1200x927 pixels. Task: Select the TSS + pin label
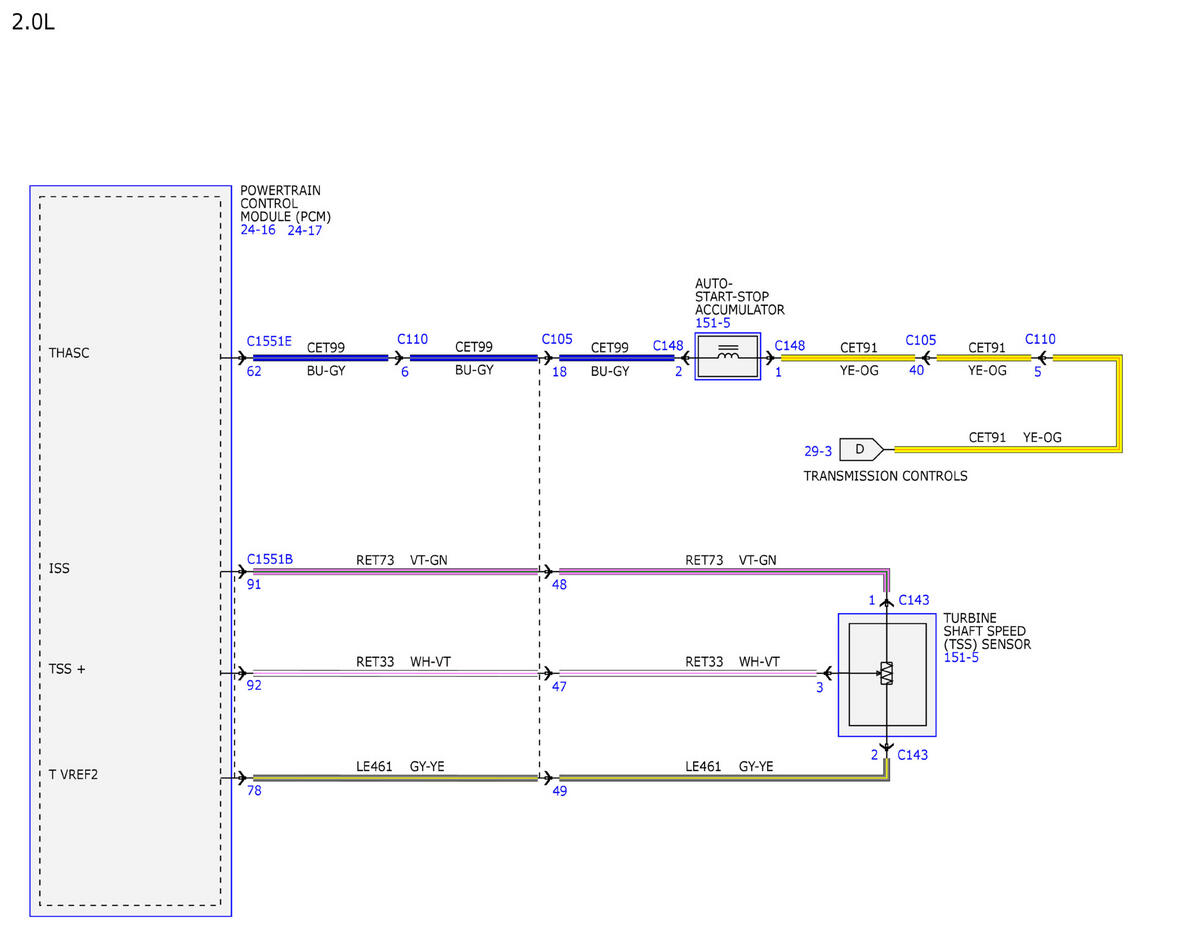pyautogui.click(x=67, y=669)
